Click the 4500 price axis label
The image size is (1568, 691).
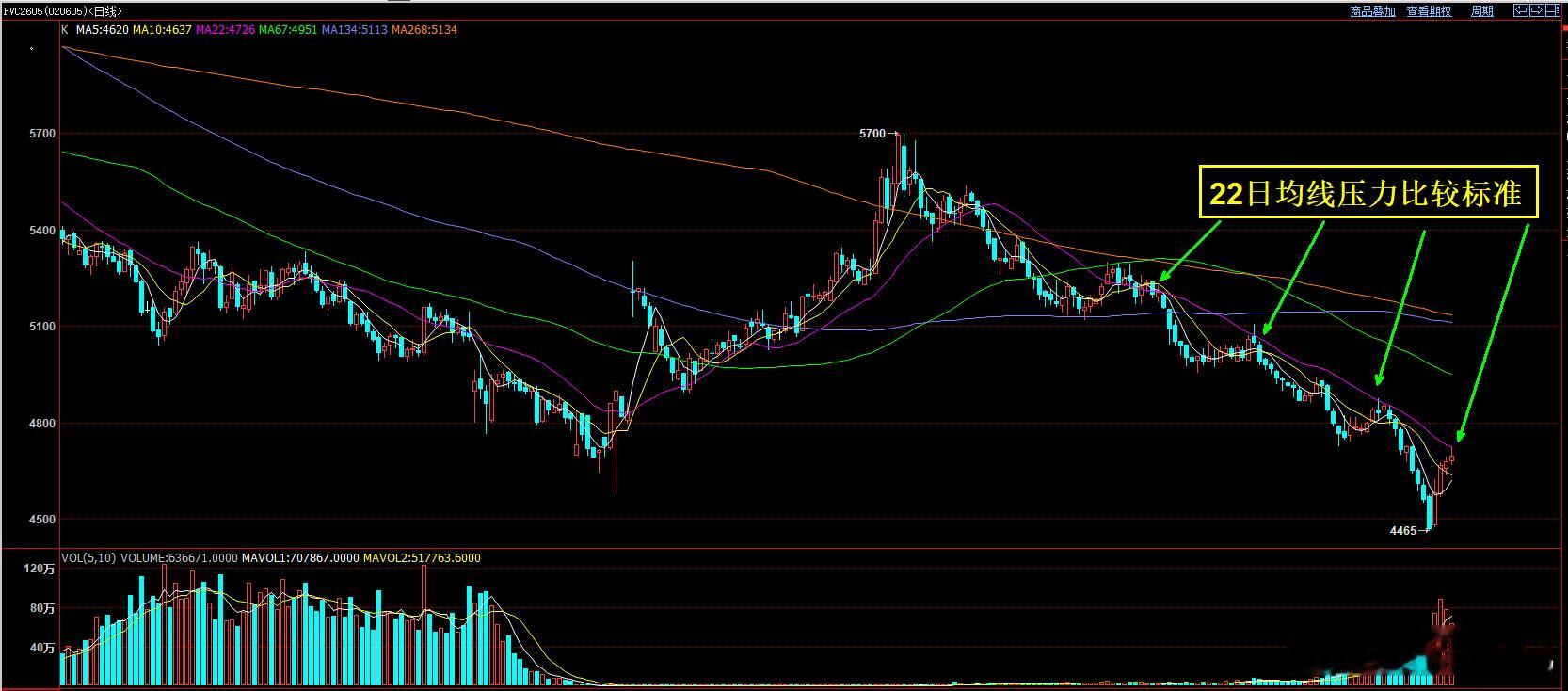point(43,520)
